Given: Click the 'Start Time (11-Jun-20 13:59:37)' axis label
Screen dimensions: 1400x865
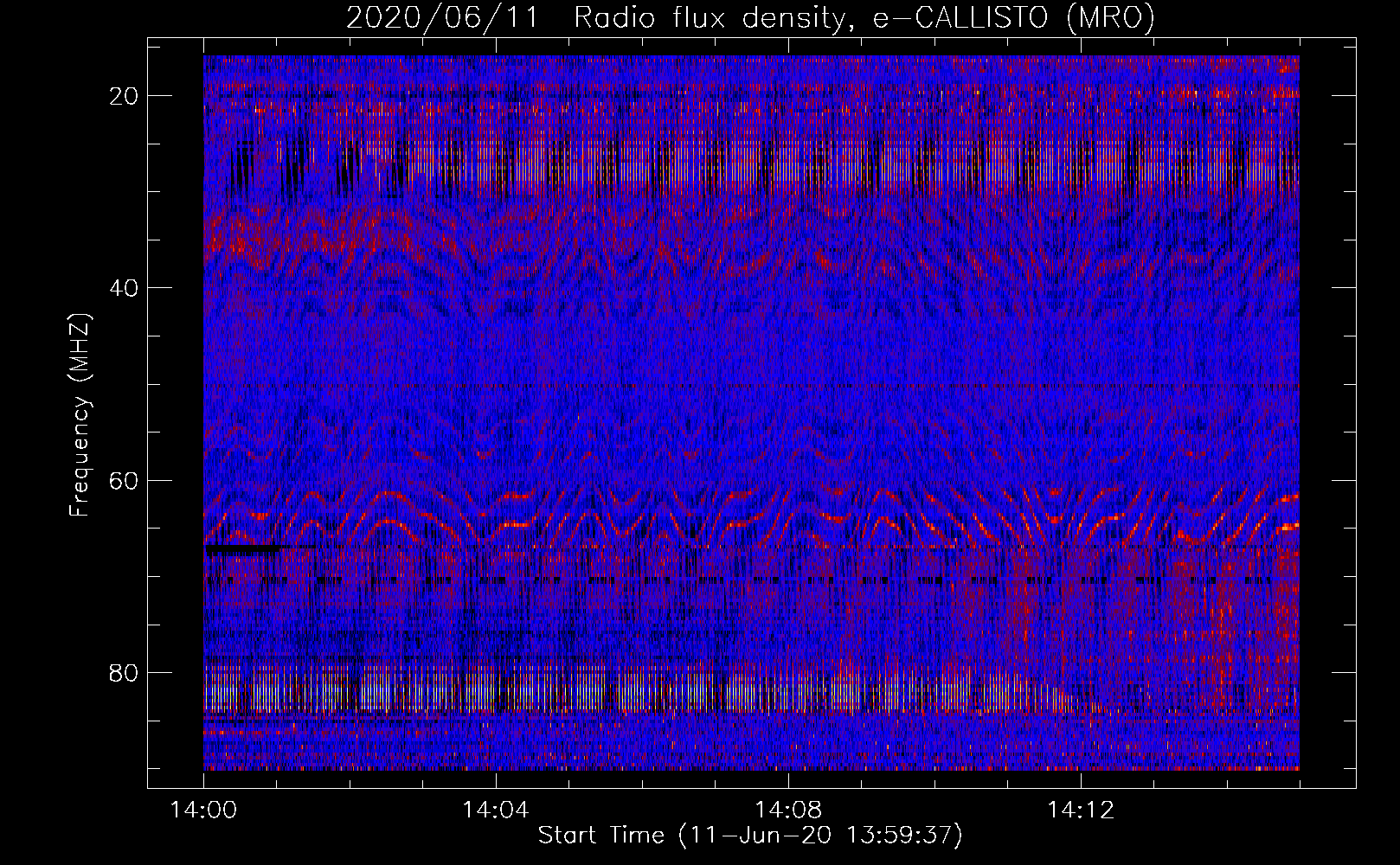Looking at the screenshot, I should point(750,836).
